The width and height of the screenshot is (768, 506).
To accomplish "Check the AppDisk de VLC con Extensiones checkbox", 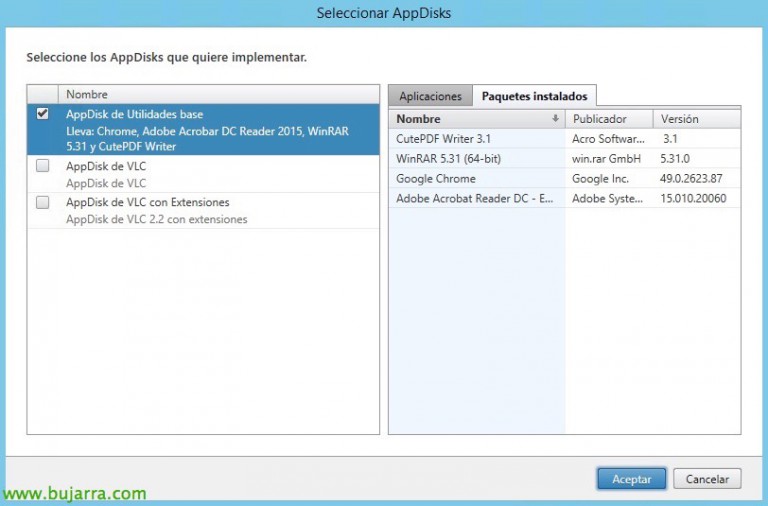I will (43, 202).
